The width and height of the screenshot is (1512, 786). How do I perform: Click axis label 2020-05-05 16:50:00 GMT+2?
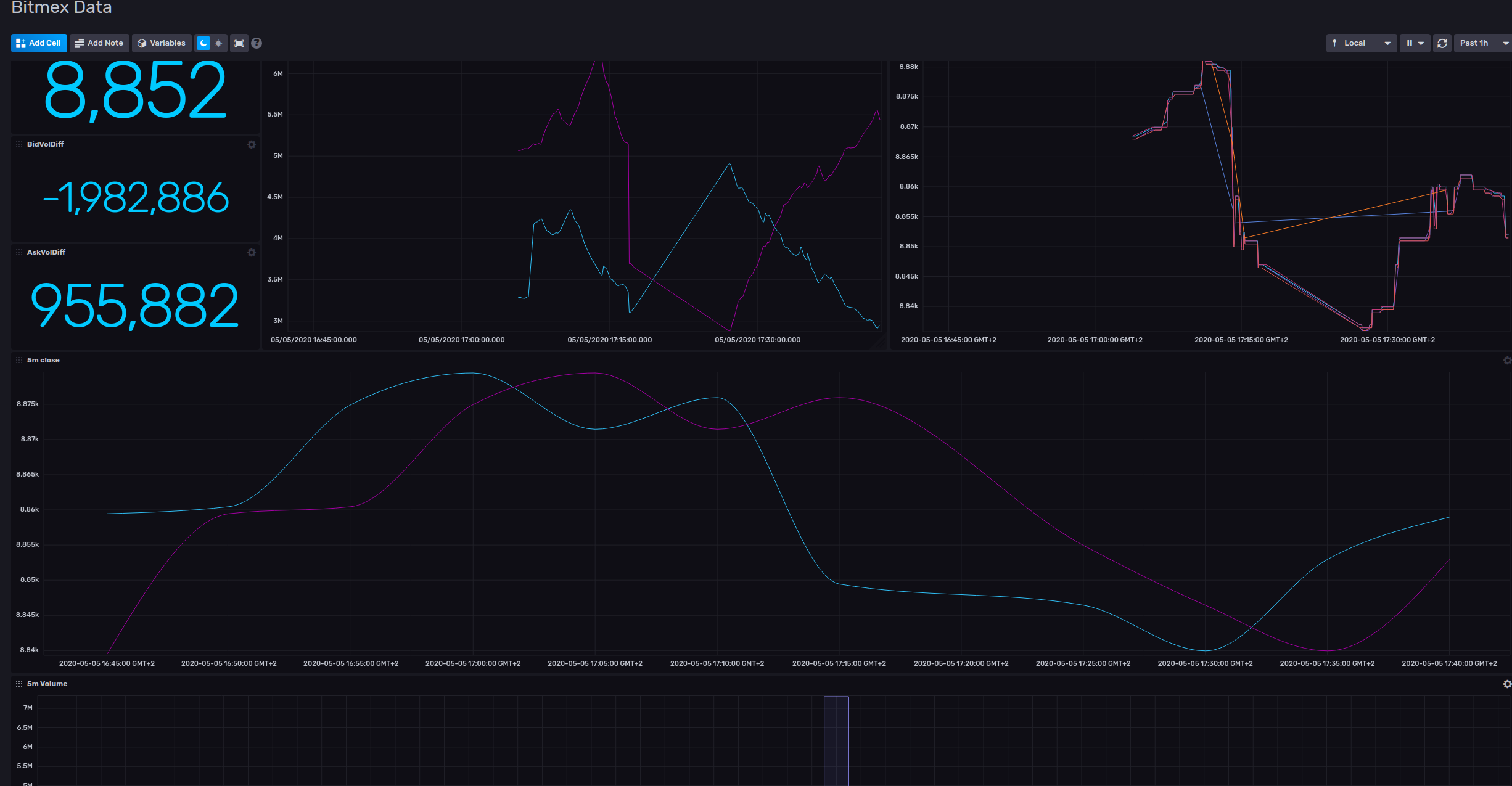229,663
